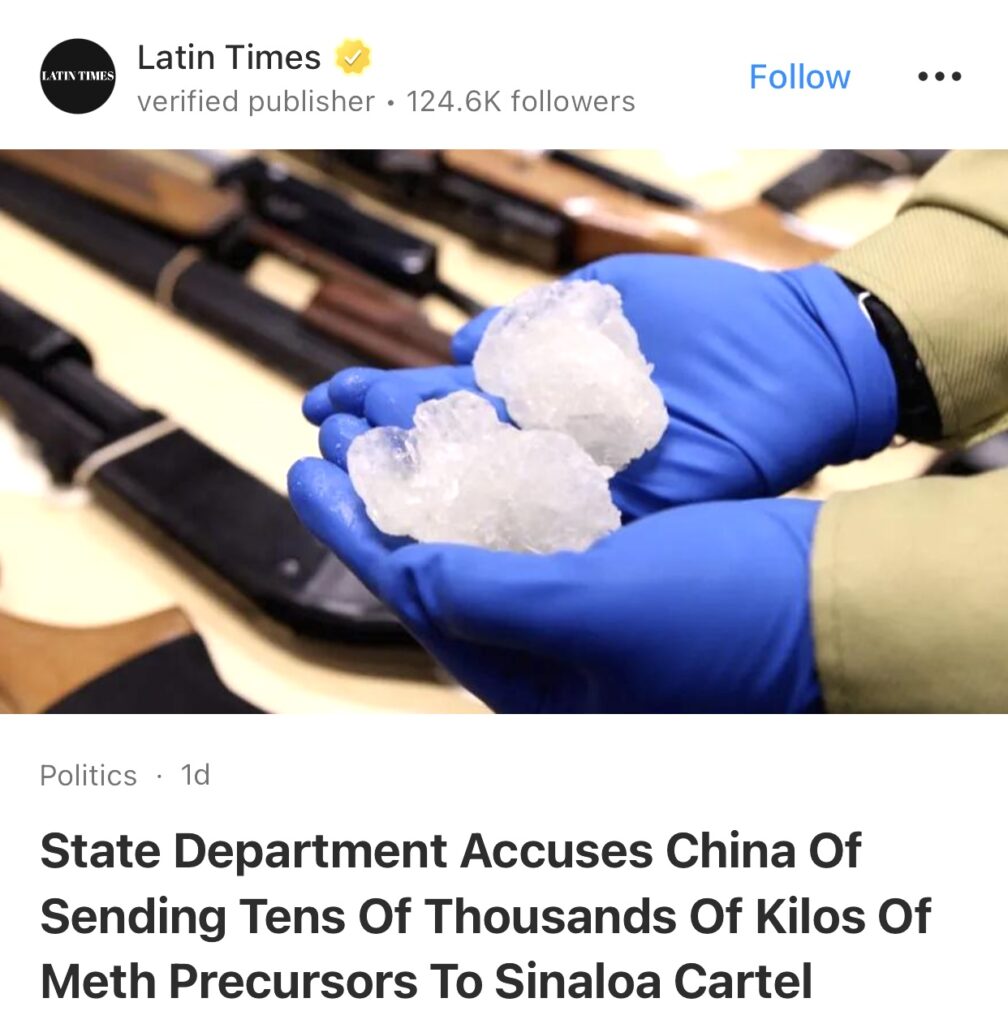Viewport: 1008px width, 1024px height.
Task: Click the headline line mentioning Tens Of Thousands
Action: point(485,916)
